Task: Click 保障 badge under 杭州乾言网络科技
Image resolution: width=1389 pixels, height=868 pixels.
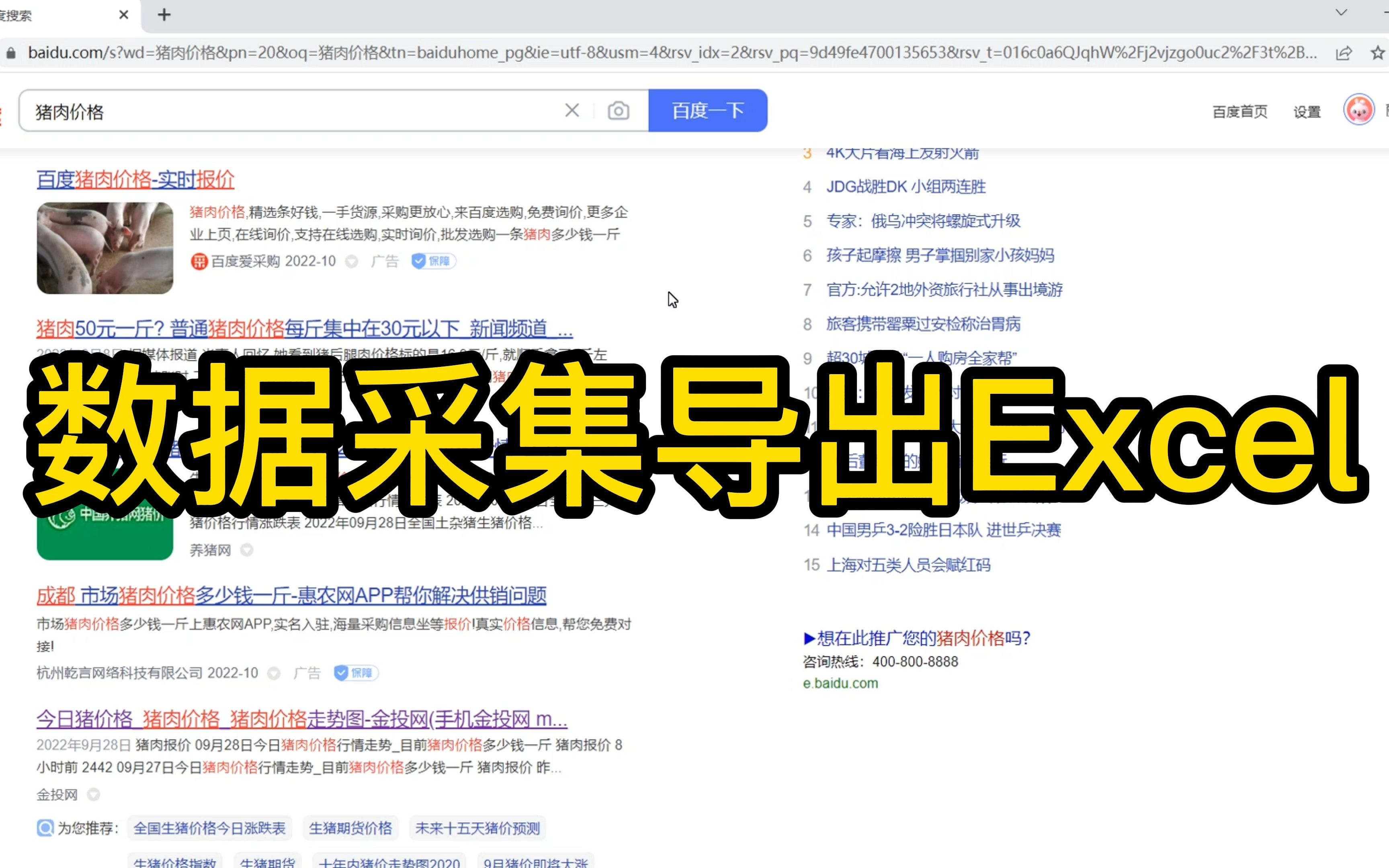Action: coord(356,673)
